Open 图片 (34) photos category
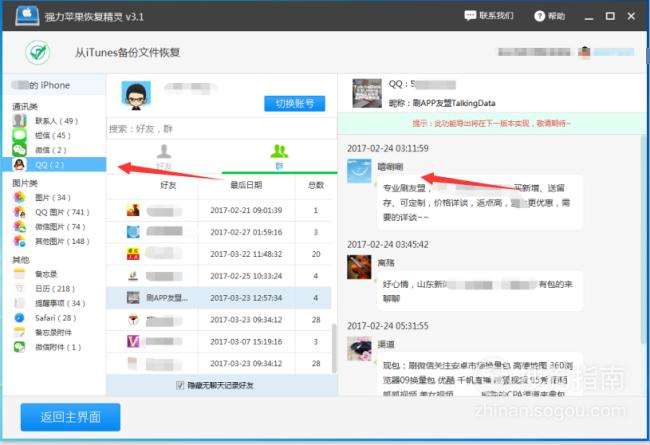Image resolution: width=650 pixels, height=445 pixels. pyautogui.click(x=52, y=197)
